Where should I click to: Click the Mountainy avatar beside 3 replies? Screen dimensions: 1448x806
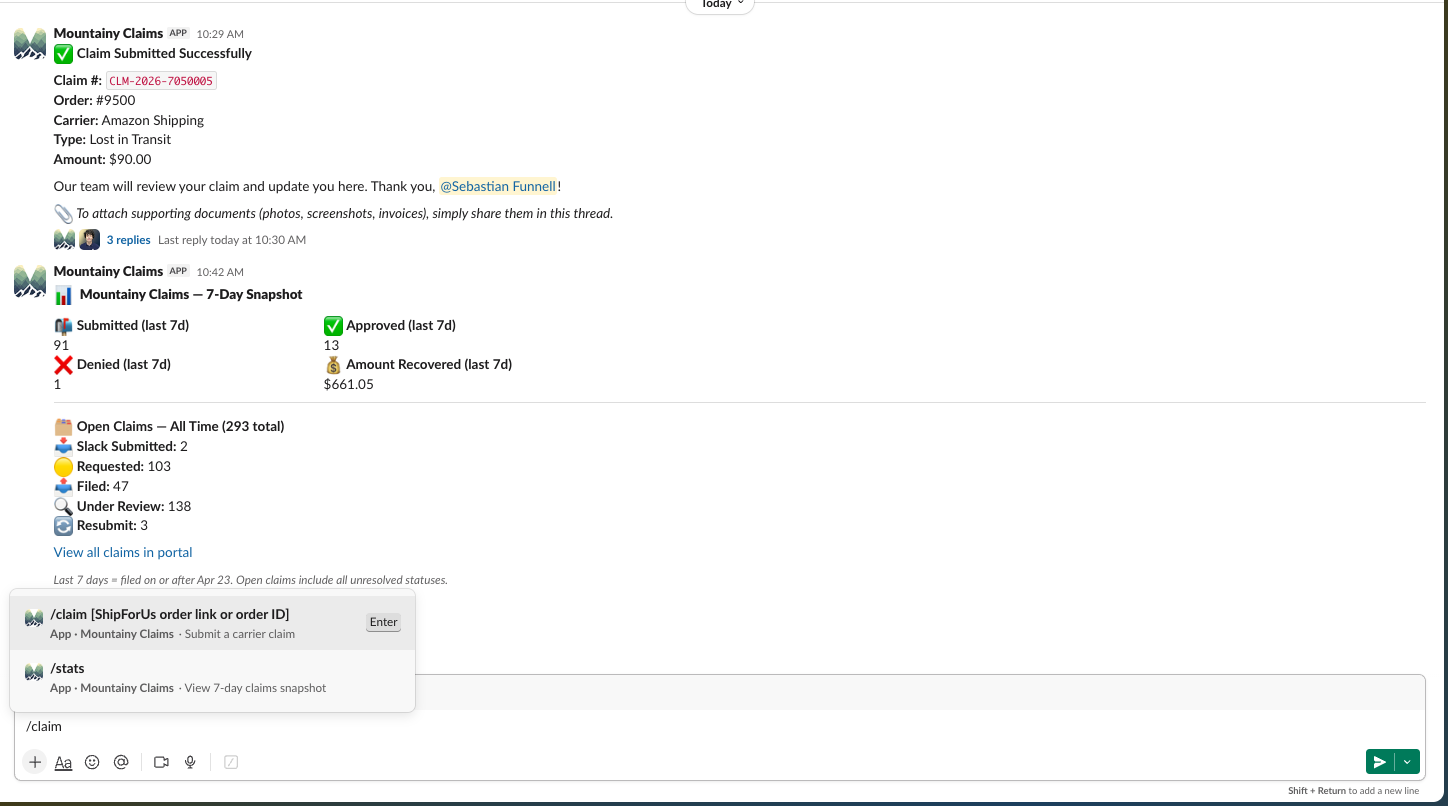coord(64,240)
